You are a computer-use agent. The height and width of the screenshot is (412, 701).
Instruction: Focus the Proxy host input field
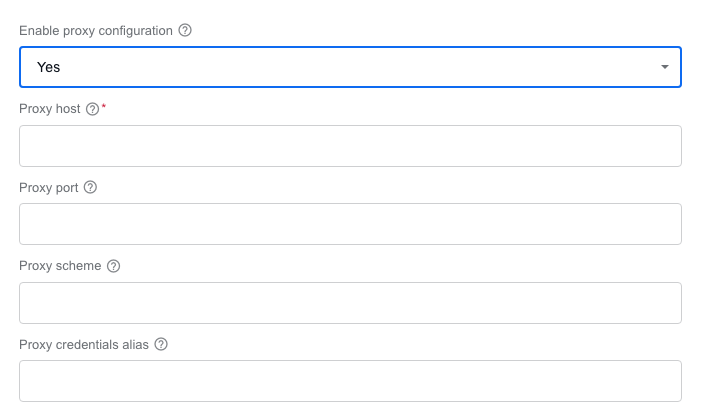[350, 146]
